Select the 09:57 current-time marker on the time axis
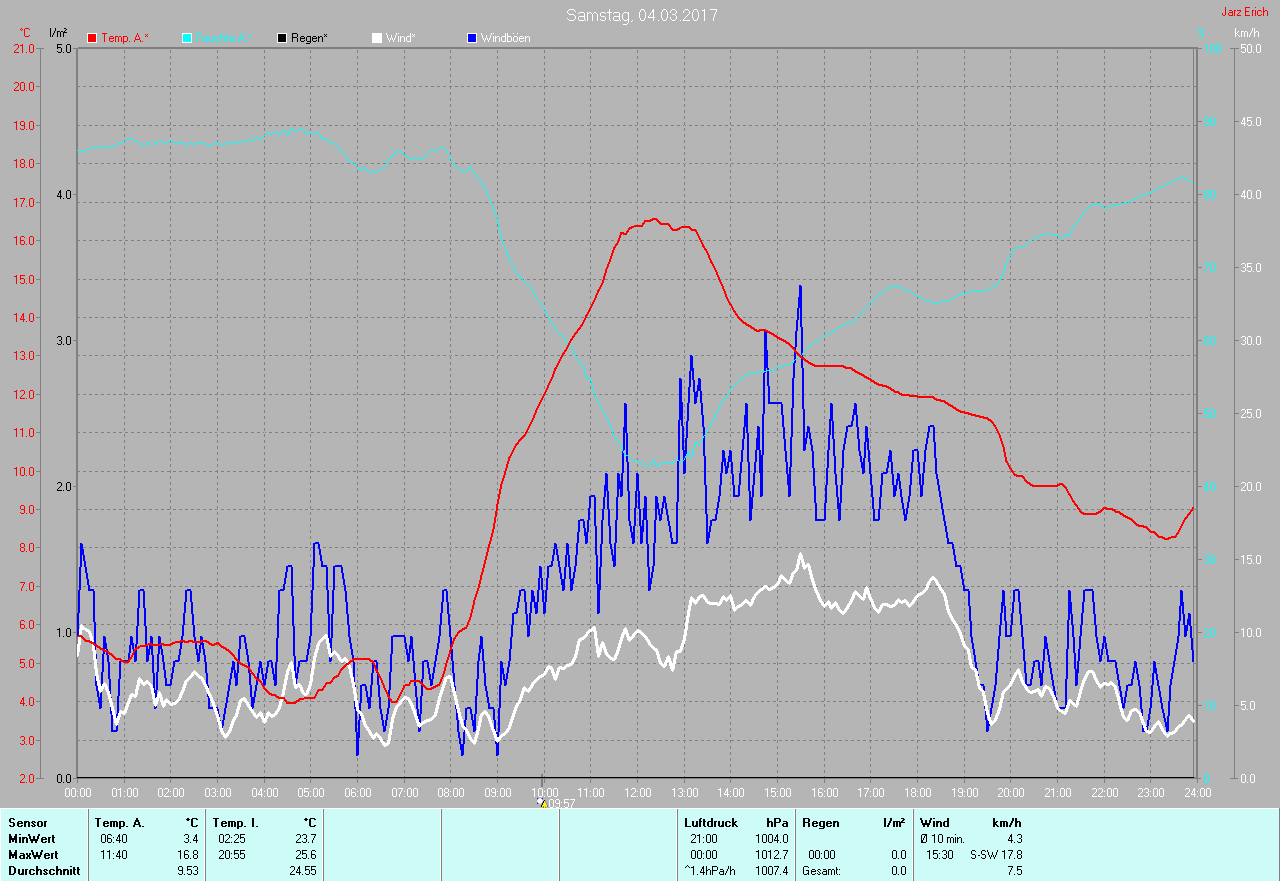Viewport: 1280px width, 881px height. click(556, 803)
